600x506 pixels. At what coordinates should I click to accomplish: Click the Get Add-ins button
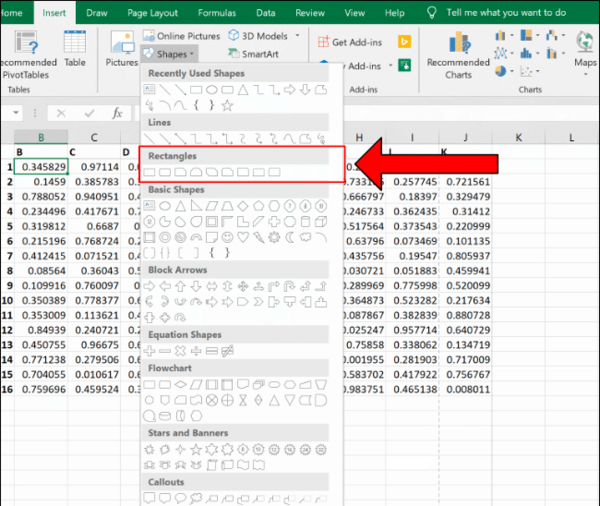350,42
